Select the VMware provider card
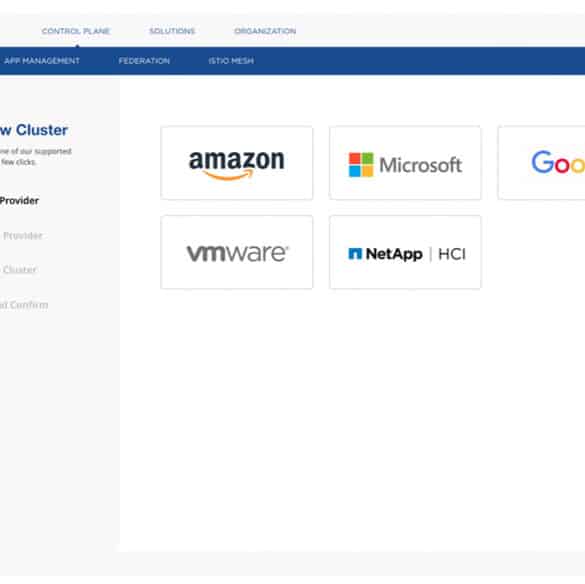The height and width of the screenshot is (584, 585). pyautogui.click(x=237, y=252)
